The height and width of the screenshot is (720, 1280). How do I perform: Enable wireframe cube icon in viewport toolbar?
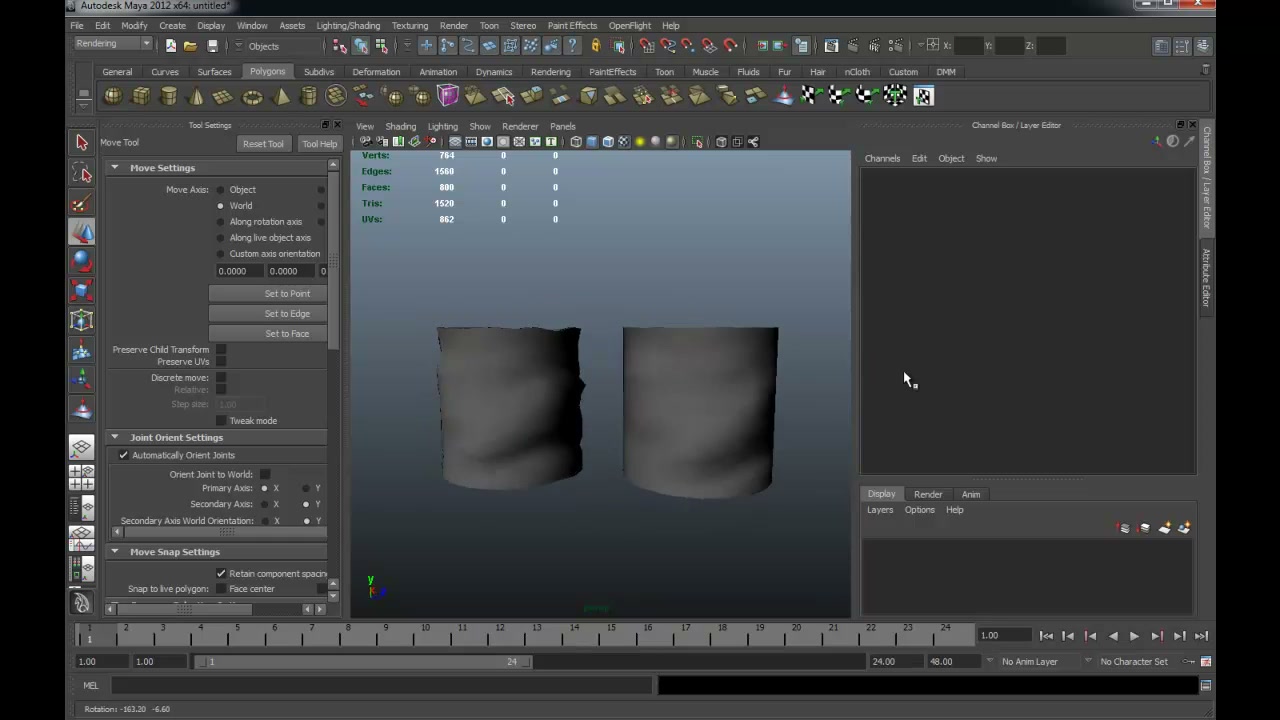click(575, 142)
